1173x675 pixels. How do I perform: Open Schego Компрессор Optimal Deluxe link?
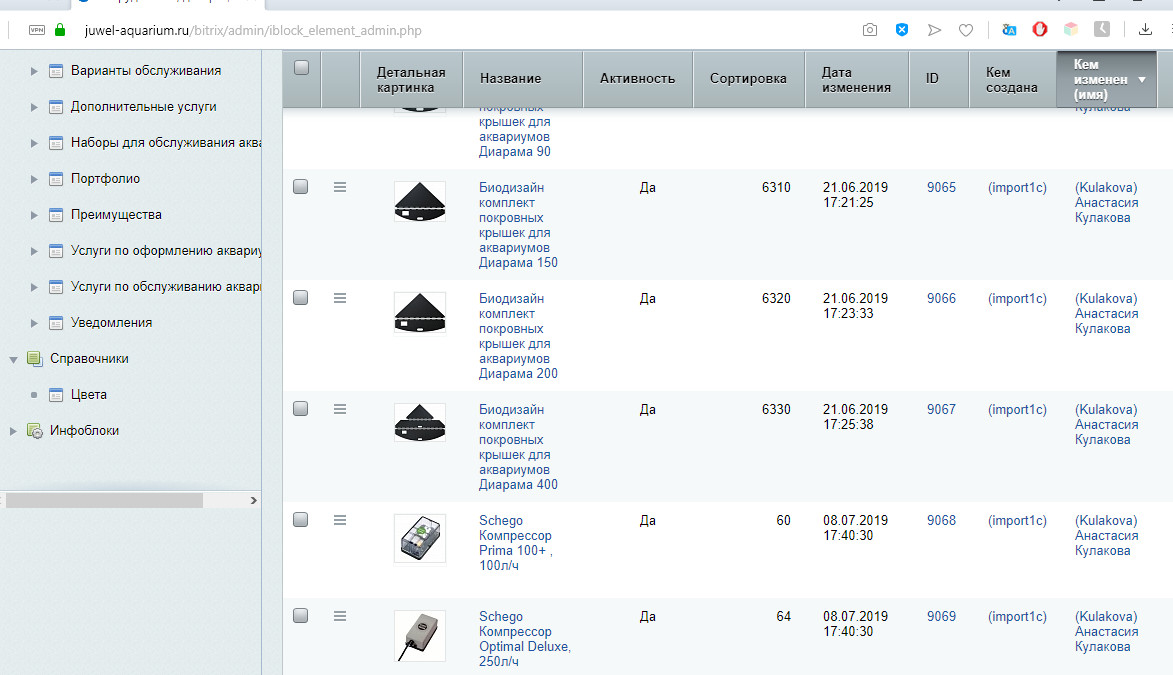[x=524, y=639]
